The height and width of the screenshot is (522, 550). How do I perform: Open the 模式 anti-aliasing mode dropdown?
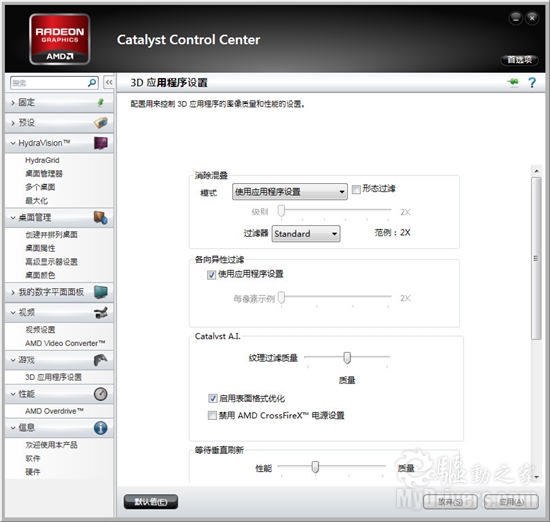click(290, 192)
